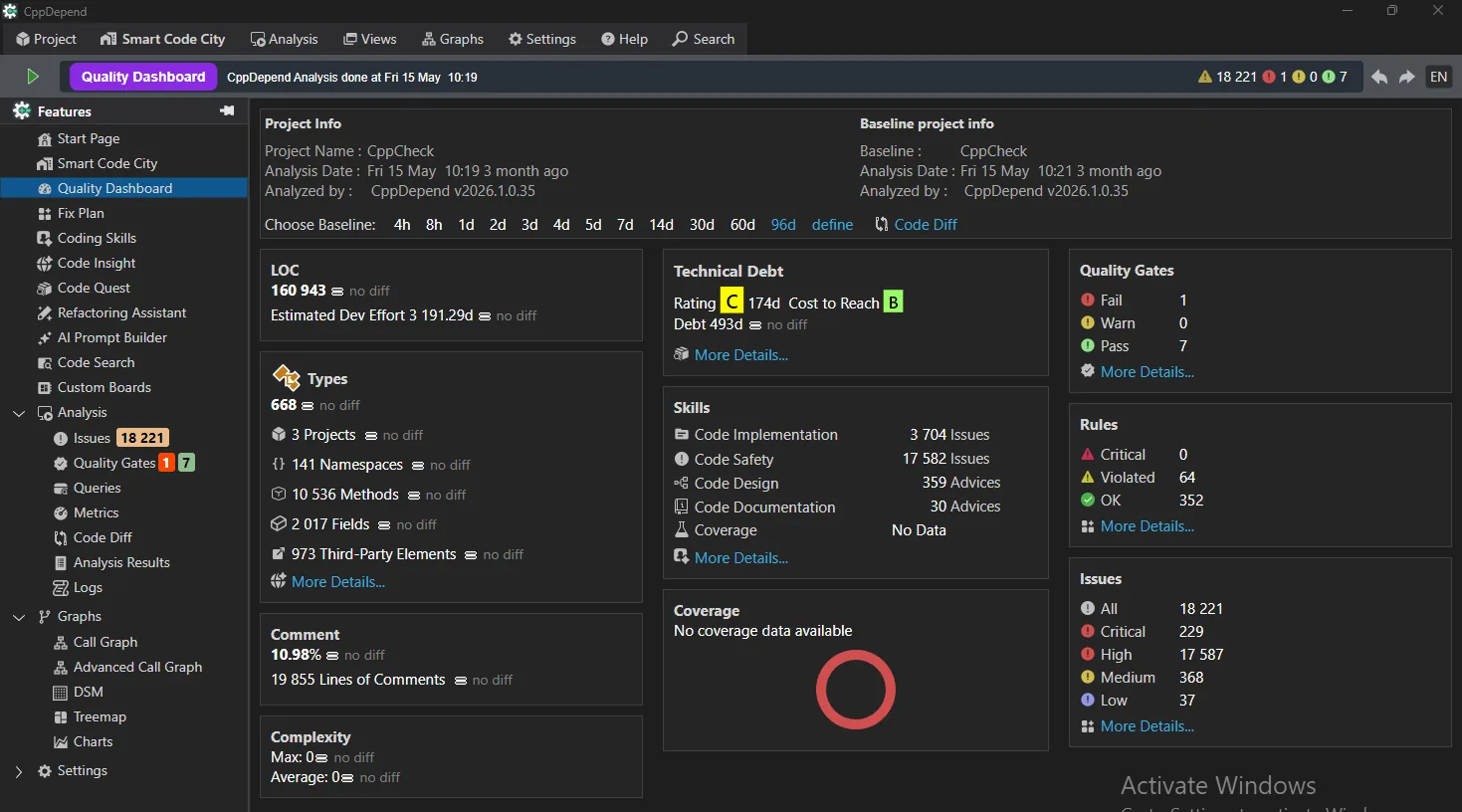Open More Details under Technical Debt
Image resolution: width=1462 pixels, height=812 pixels.
click(x=741, y=355)
